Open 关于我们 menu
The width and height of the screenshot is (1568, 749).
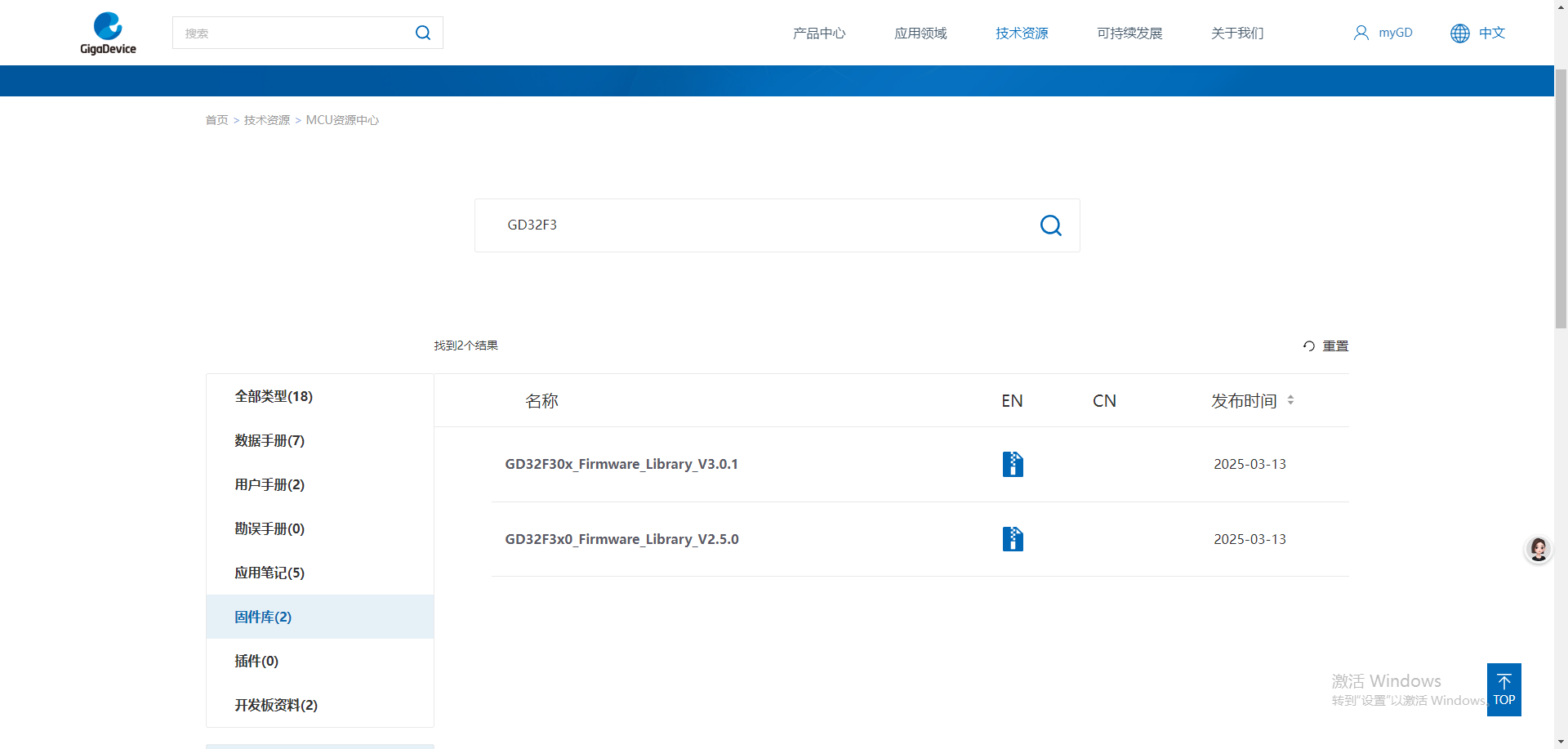tap(1237, 33)
